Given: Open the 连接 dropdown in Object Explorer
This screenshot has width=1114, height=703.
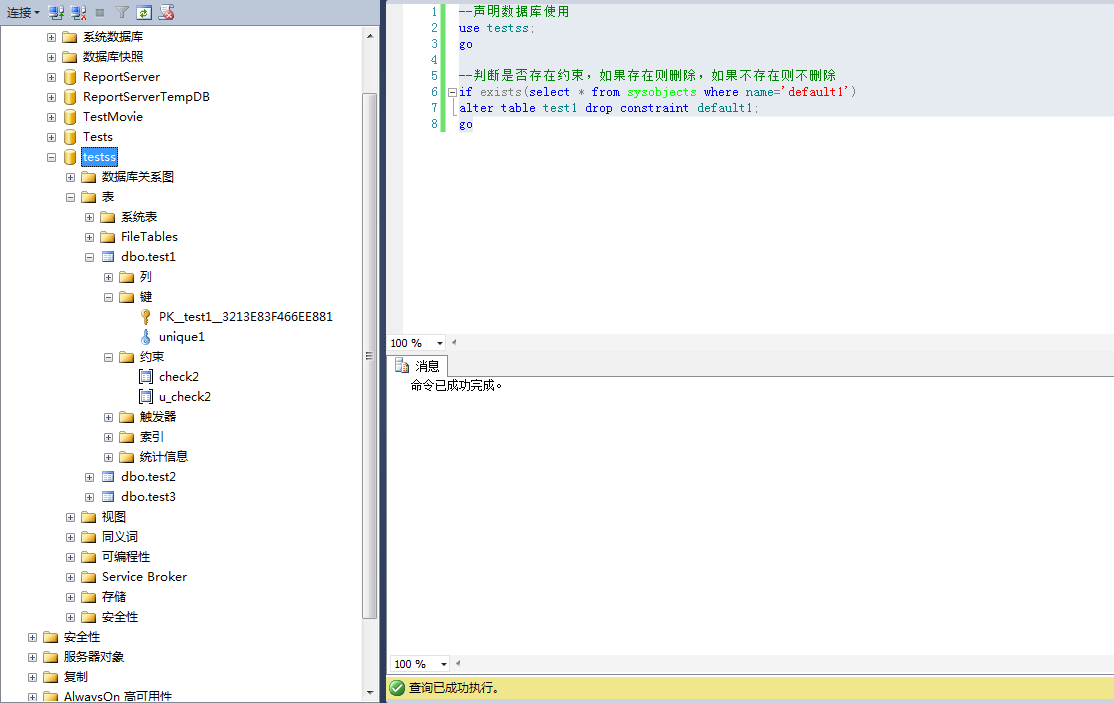Looking at the screenshot, I should tap(23, 12).
